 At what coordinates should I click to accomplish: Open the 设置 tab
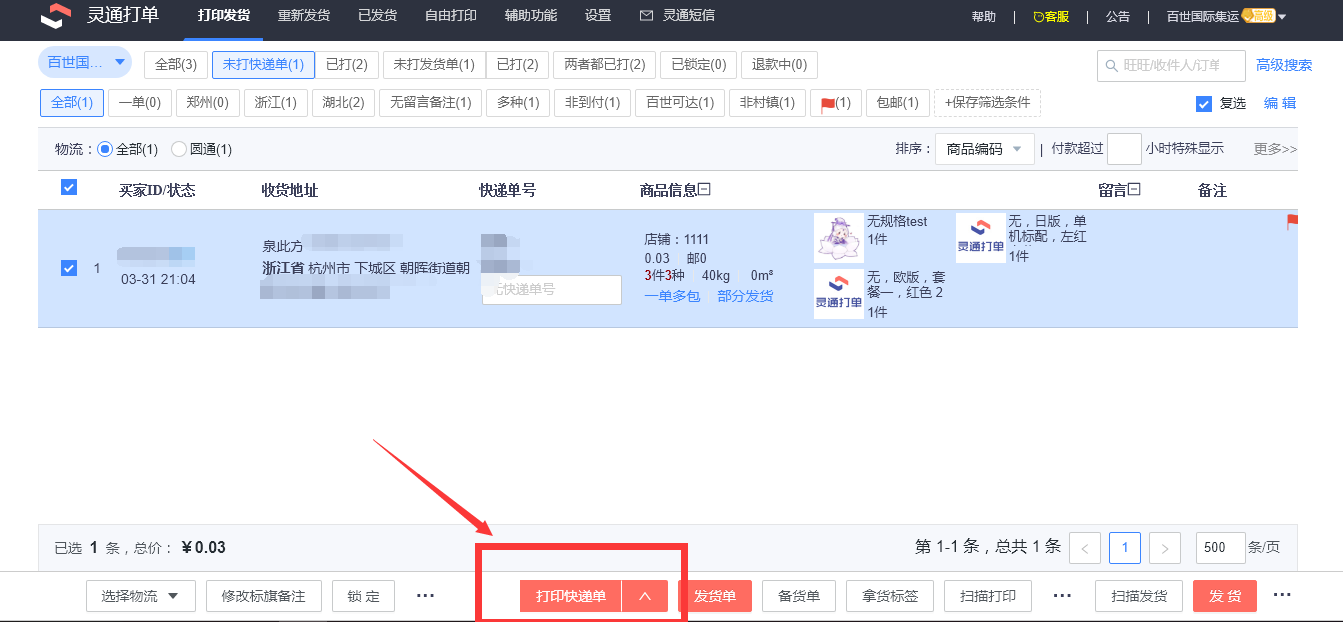pyautogui.click(x=598, y=16)
